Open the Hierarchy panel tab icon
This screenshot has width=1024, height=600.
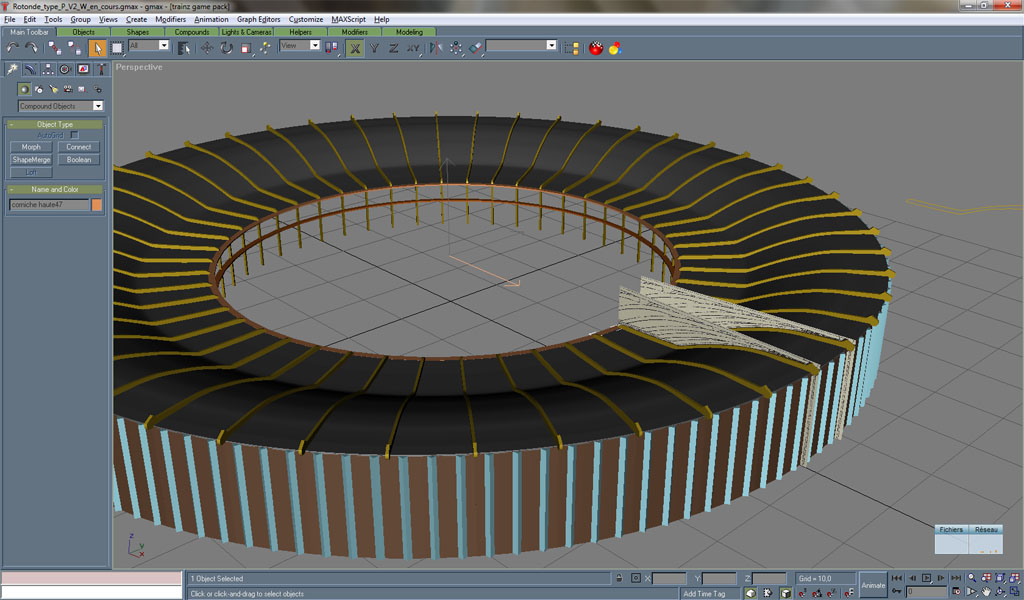coord(47,69)
